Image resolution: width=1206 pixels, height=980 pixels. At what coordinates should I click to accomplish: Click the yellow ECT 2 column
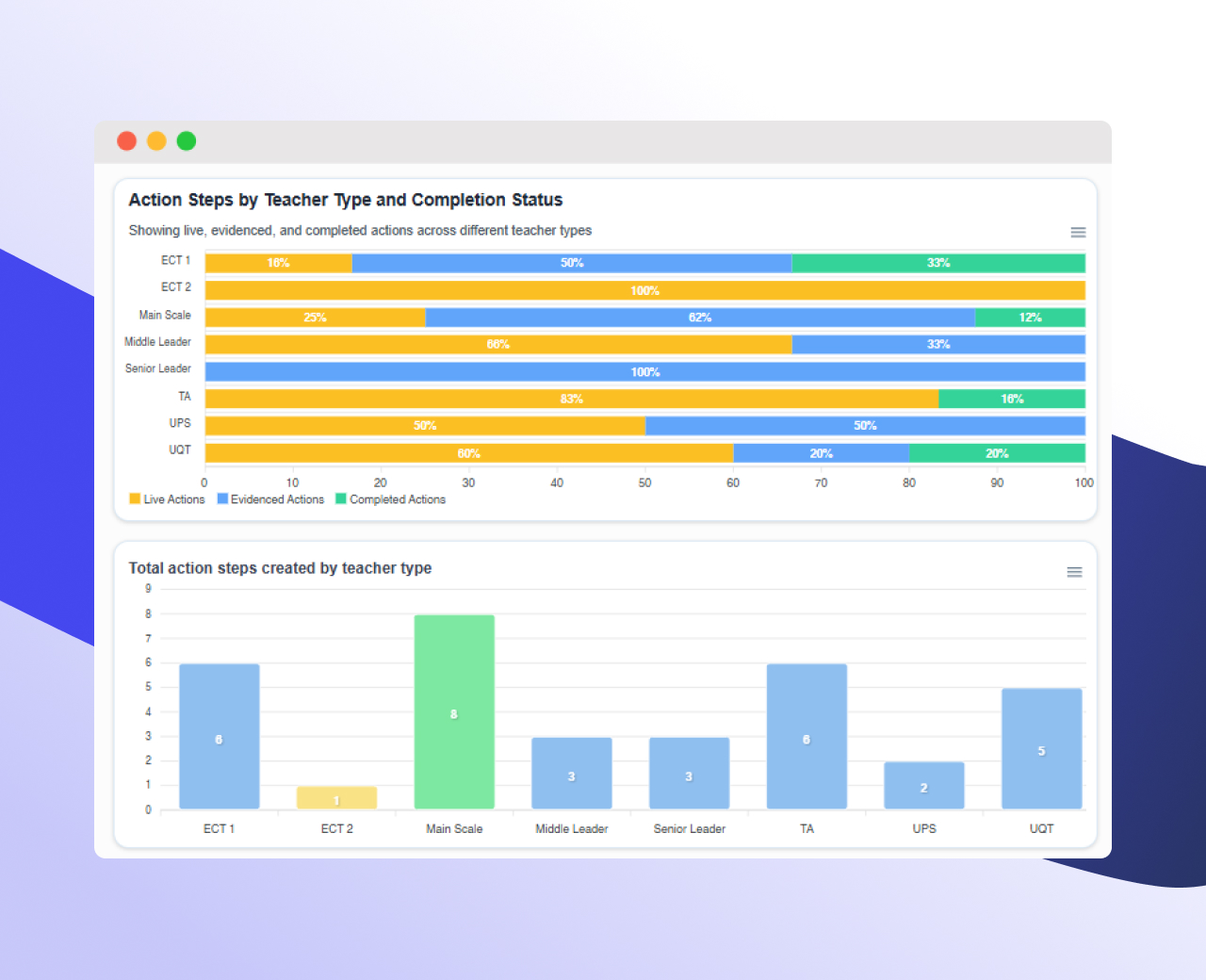(x=336, y=798)
